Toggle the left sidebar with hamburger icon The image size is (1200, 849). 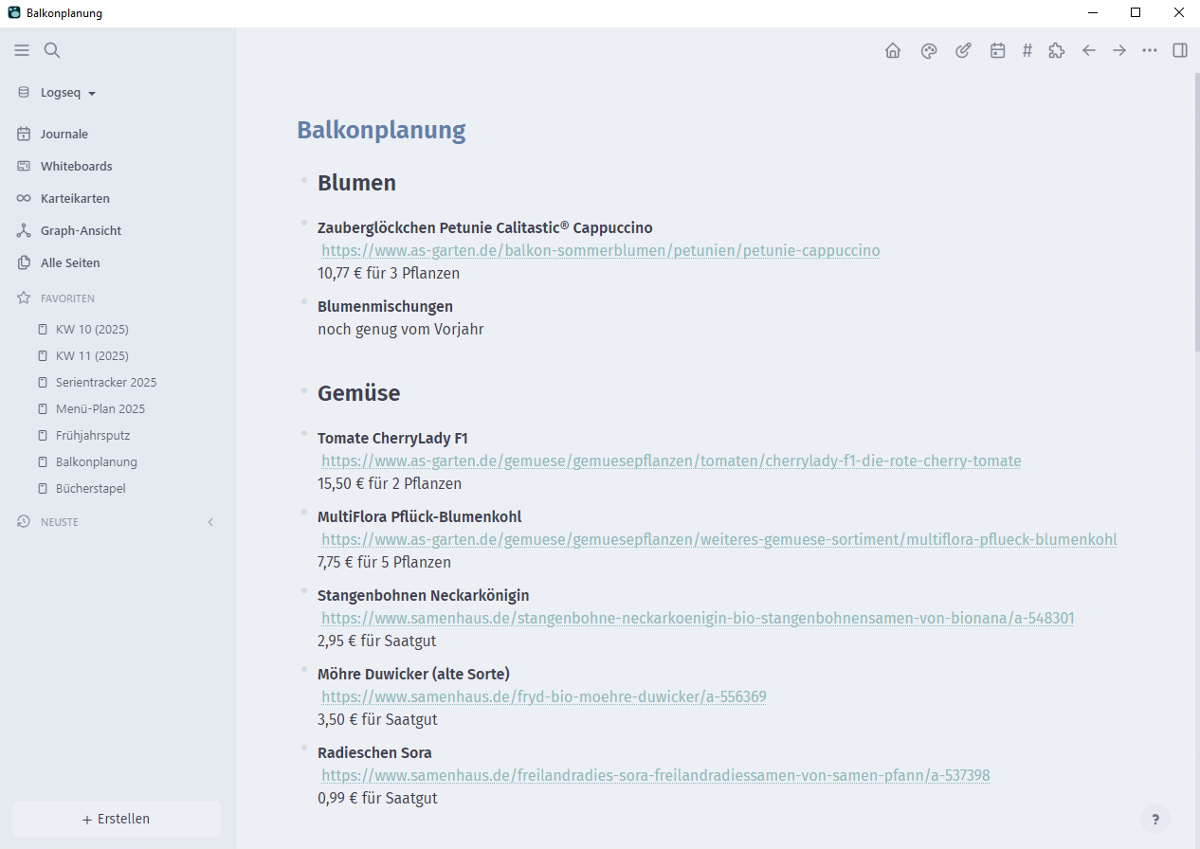coord(22,50)
